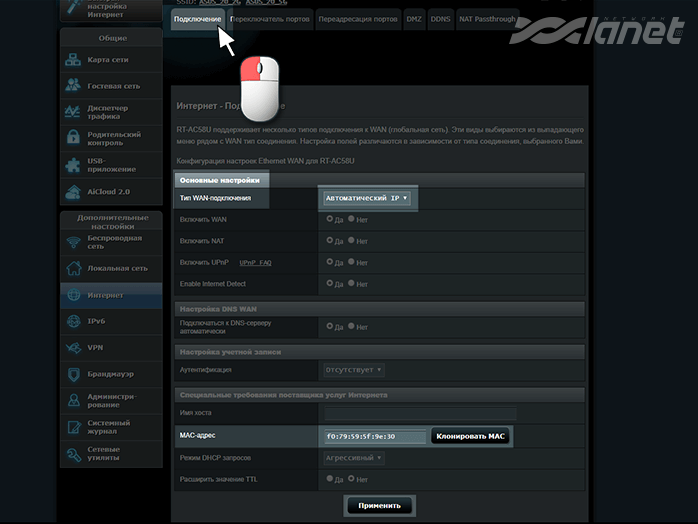The width and height of the screenshot is (698, 524).
Task: Open the UPnP FAQ link
Action: [255, 263]
